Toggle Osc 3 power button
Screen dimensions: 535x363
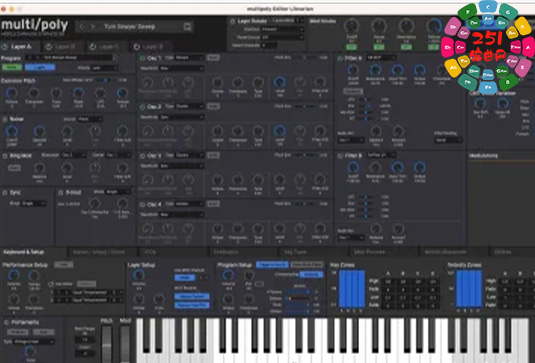pos(143,156)
